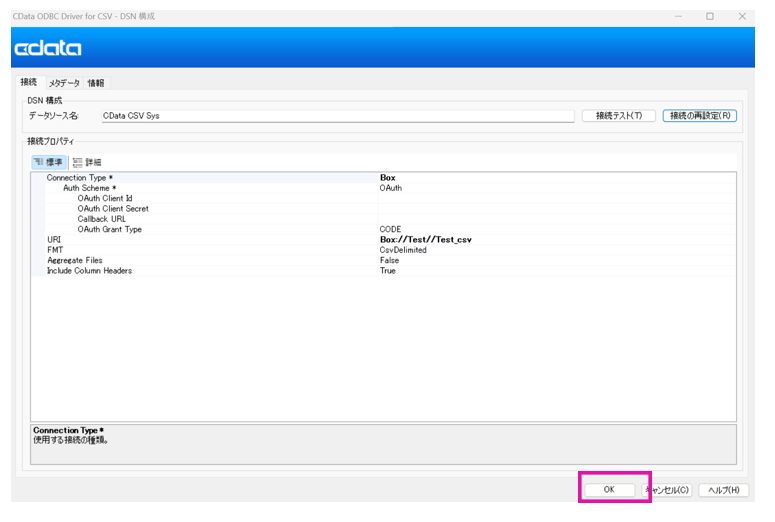Click the 接続テスト(T) button
The height and width of the screenshot is (522, 775).
click(619, 116)
